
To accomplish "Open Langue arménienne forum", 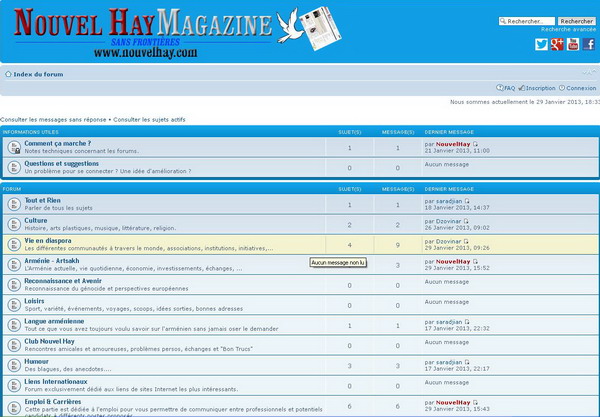I will click(54, 321).
